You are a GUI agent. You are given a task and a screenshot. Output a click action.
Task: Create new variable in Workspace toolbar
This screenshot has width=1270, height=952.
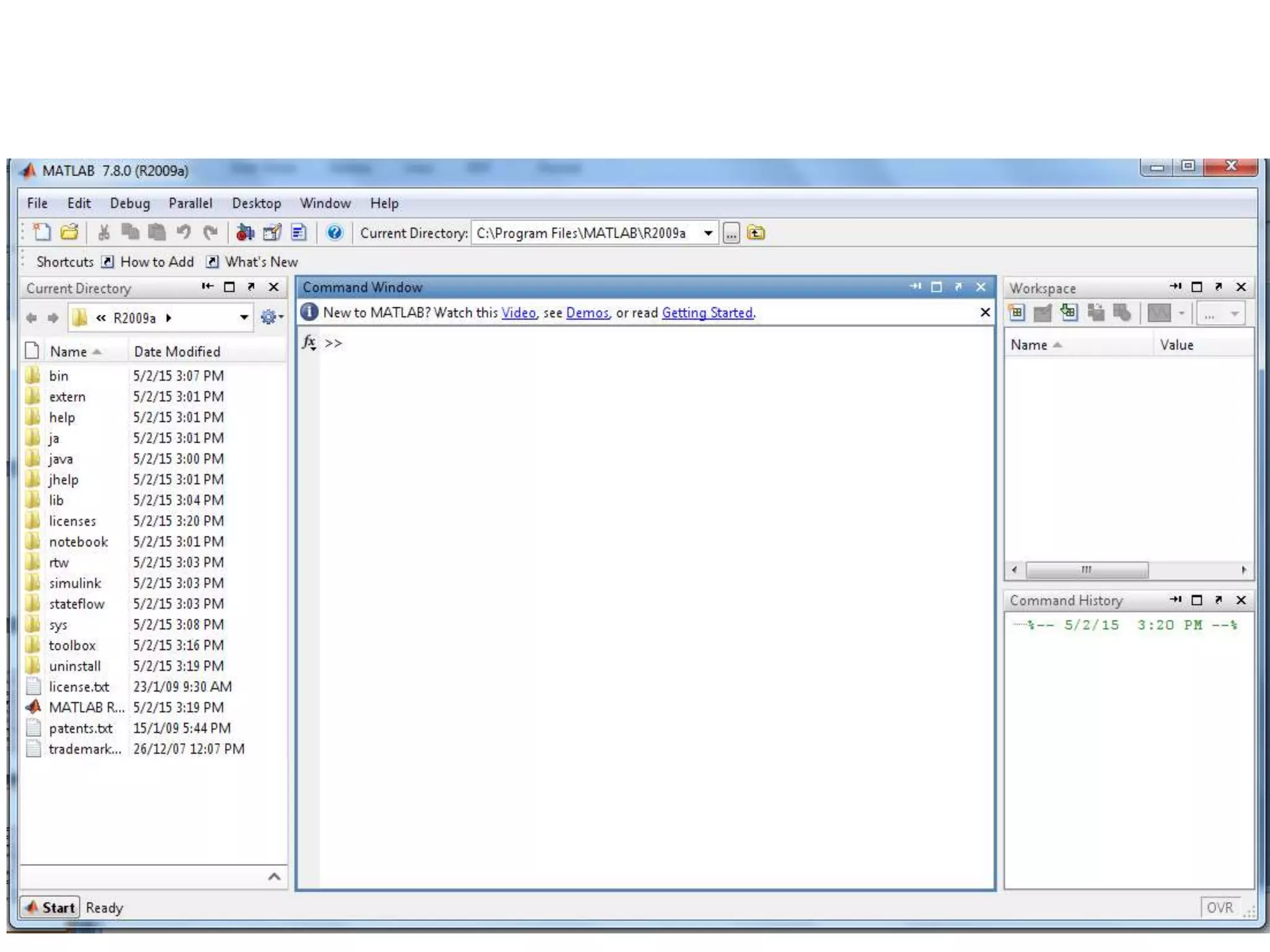(1016, 313)
